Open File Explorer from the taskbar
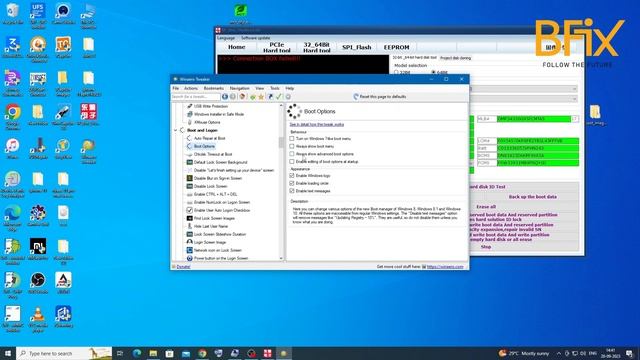This screenshot has height=360, width=640. point(153,353)
